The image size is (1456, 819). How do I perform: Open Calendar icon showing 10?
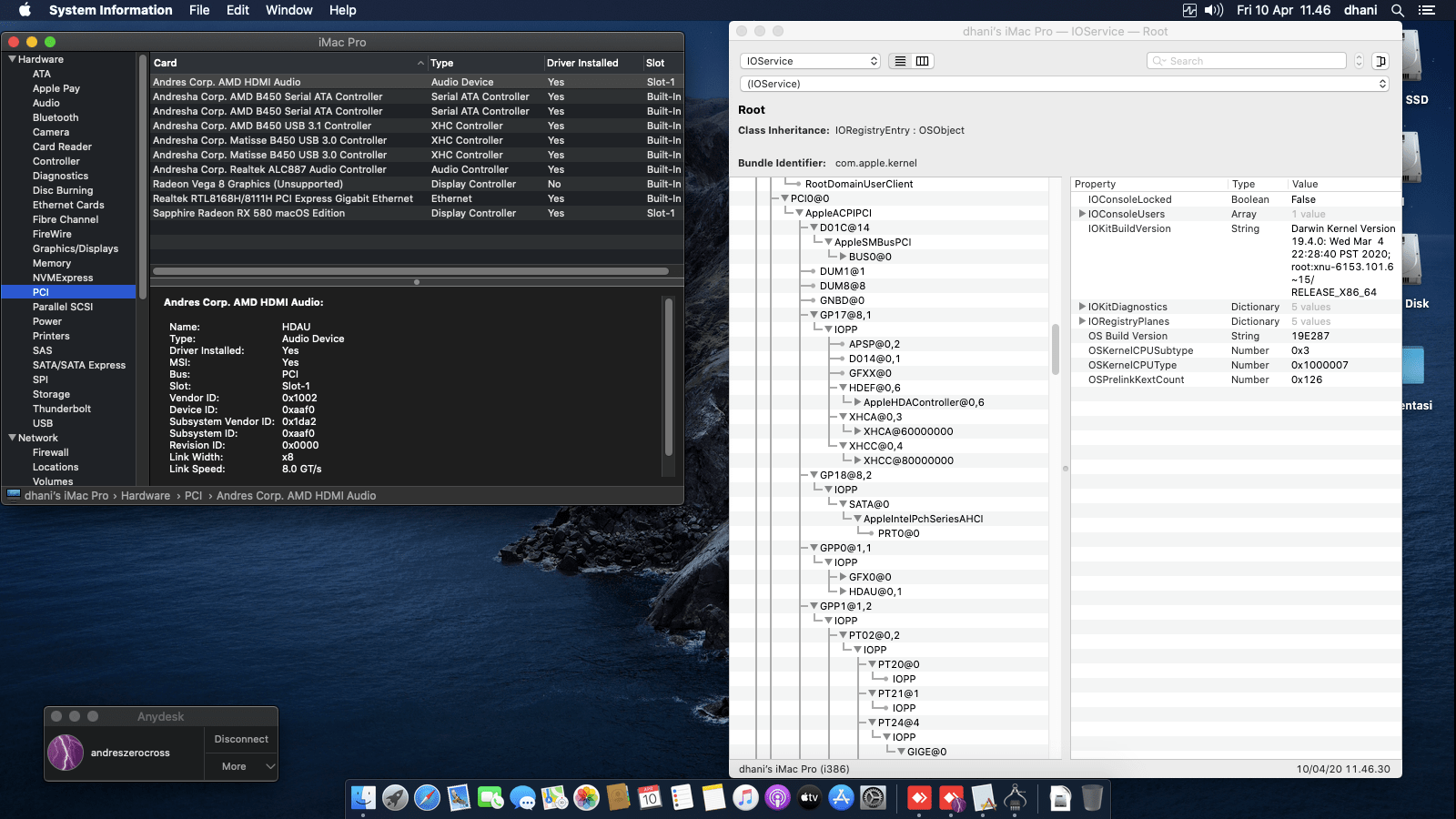click(650, 798)
